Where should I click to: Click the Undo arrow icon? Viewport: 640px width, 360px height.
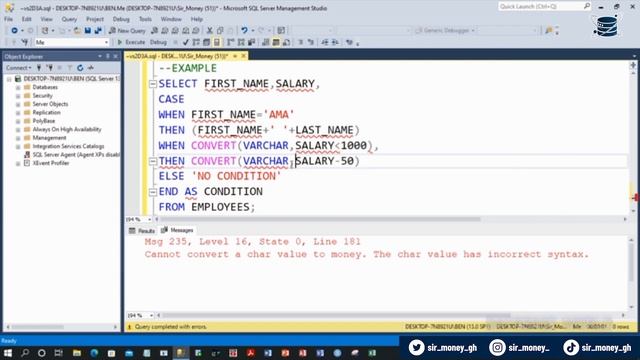244,31
